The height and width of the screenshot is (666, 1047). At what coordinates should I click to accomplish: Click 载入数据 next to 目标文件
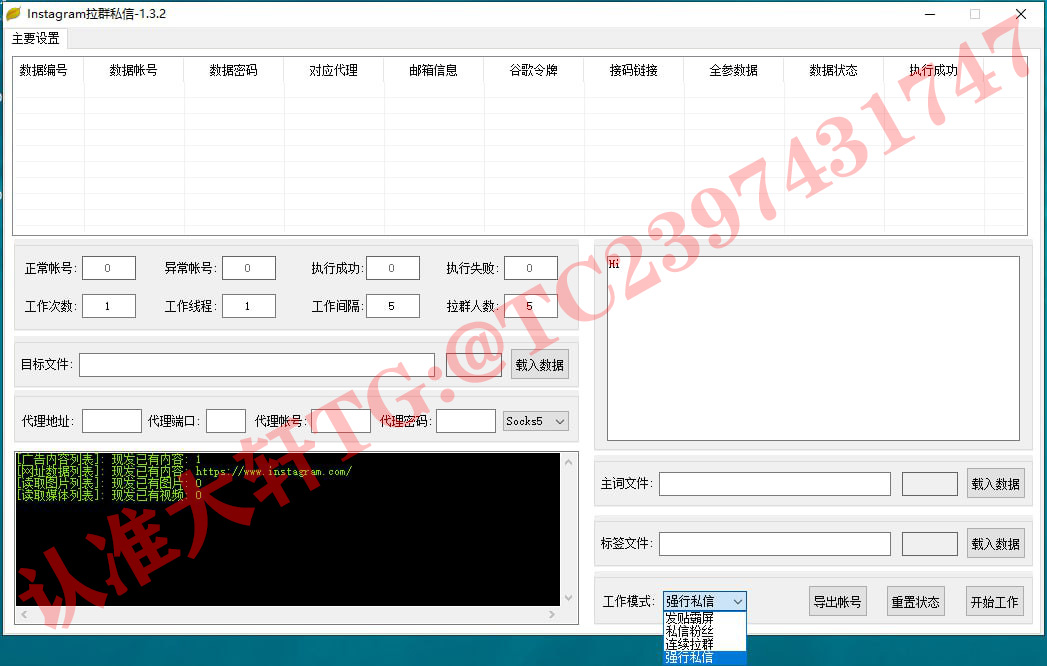[x=540, y=365]
